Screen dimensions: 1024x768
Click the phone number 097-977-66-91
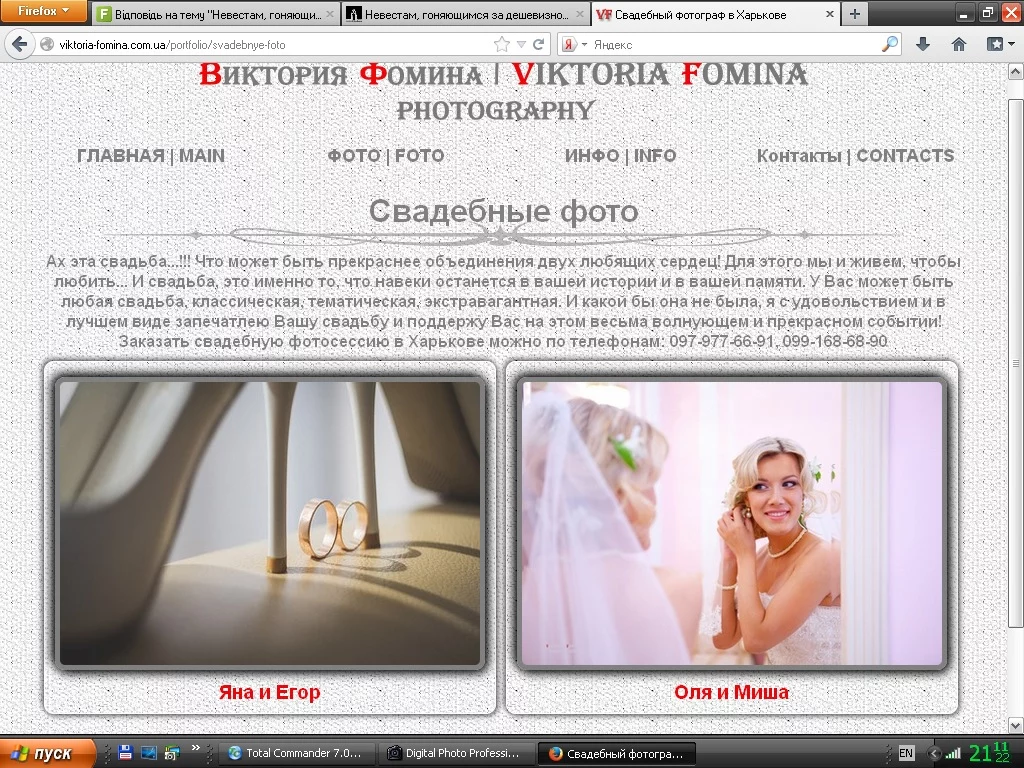tap(722, 341)
